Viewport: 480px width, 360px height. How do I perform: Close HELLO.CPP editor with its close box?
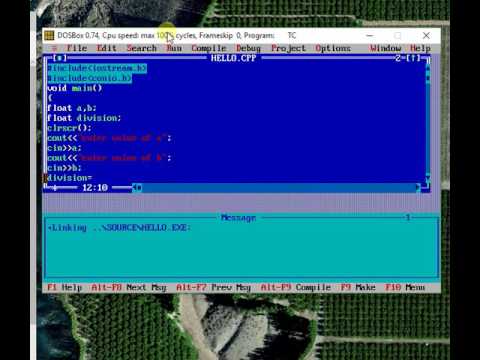(60, 58)
